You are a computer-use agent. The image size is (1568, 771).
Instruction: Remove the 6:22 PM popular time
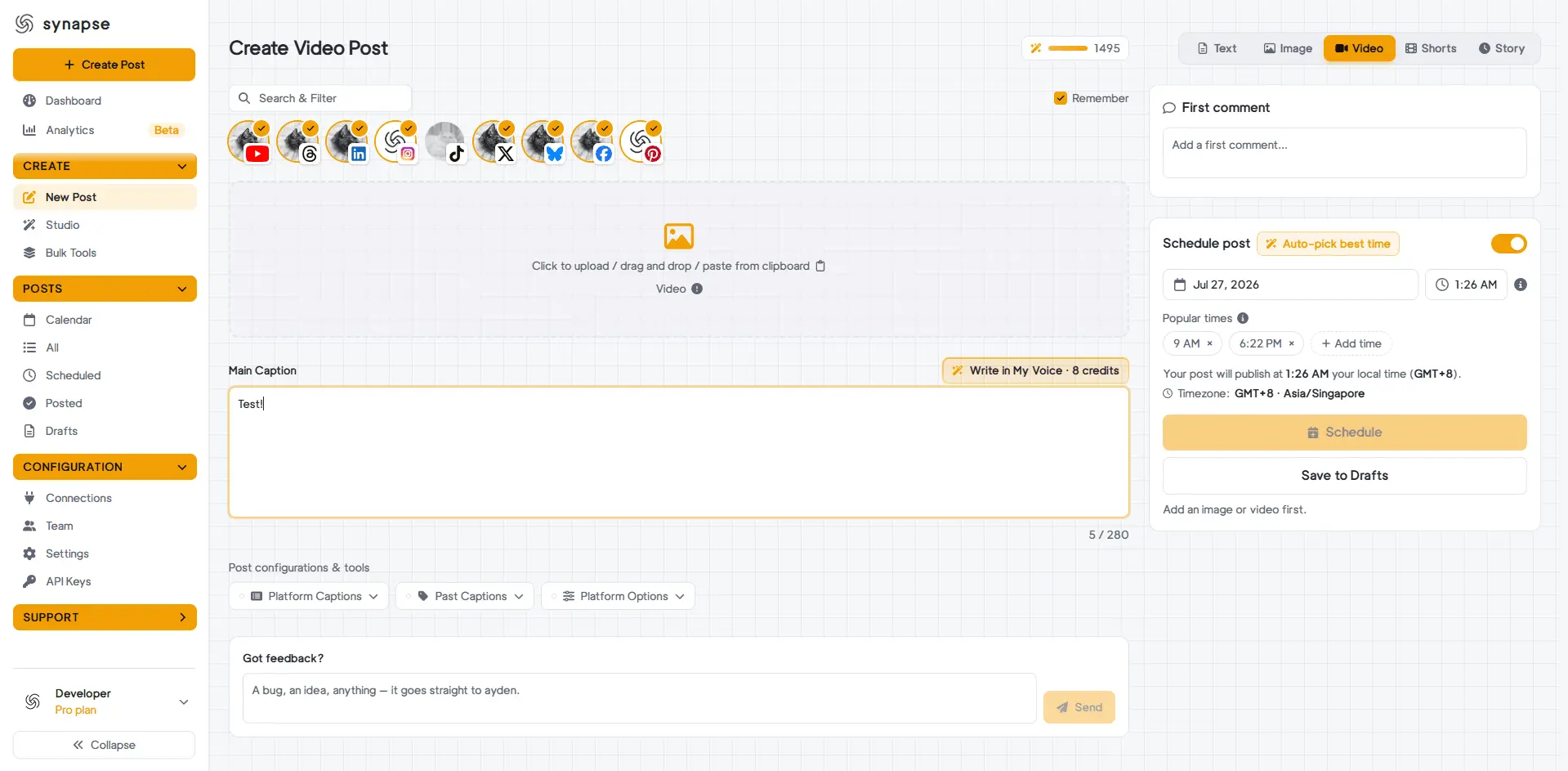click(x=1292, y=343)
